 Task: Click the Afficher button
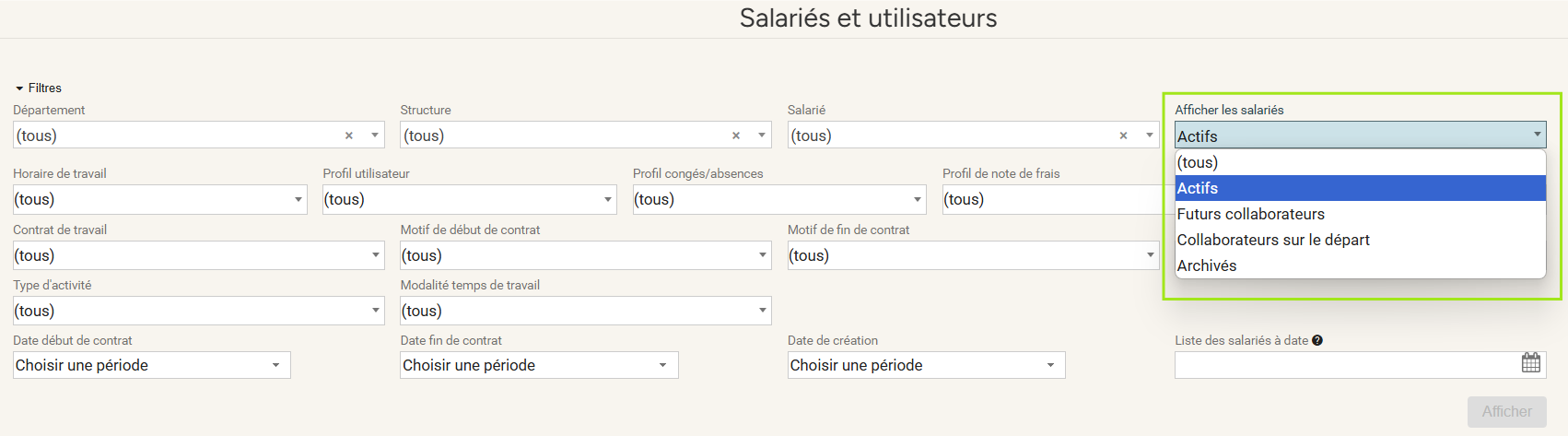1506,412
